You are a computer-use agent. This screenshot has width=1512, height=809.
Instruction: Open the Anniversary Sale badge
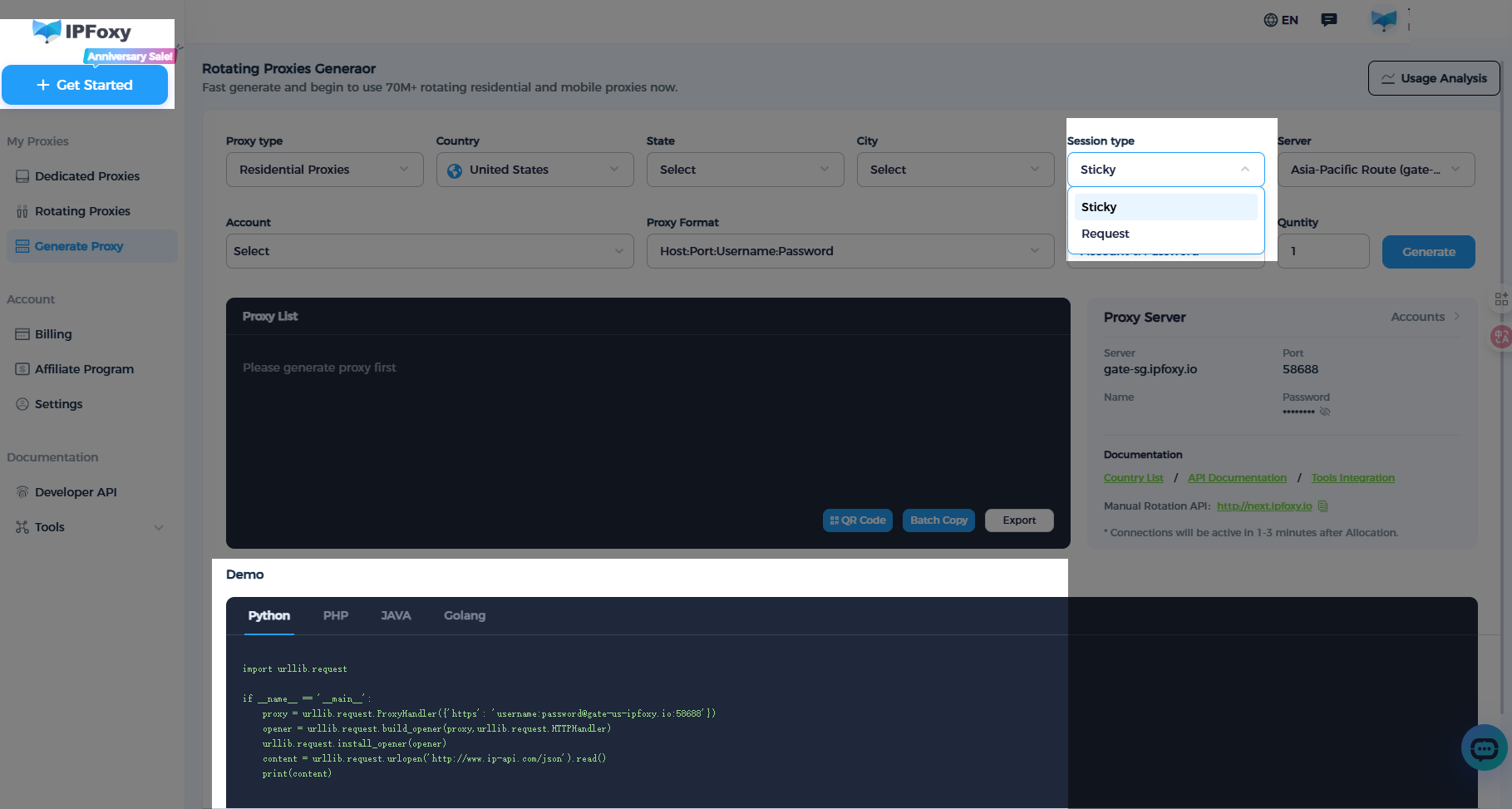click(x=130, y=57)
